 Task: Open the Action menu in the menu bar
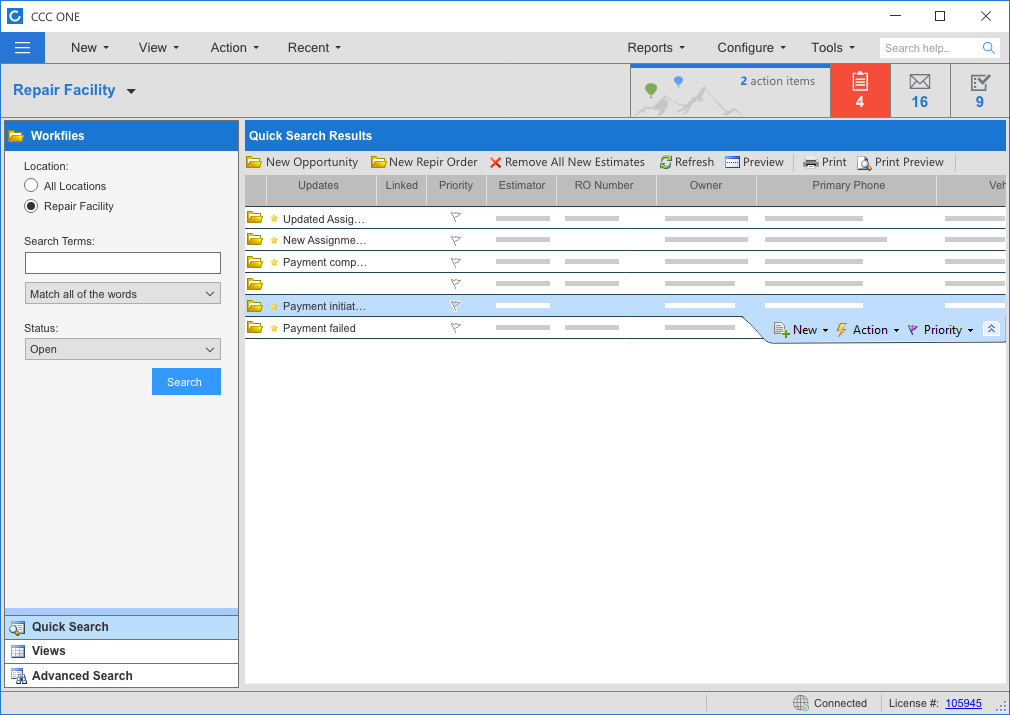235,48
